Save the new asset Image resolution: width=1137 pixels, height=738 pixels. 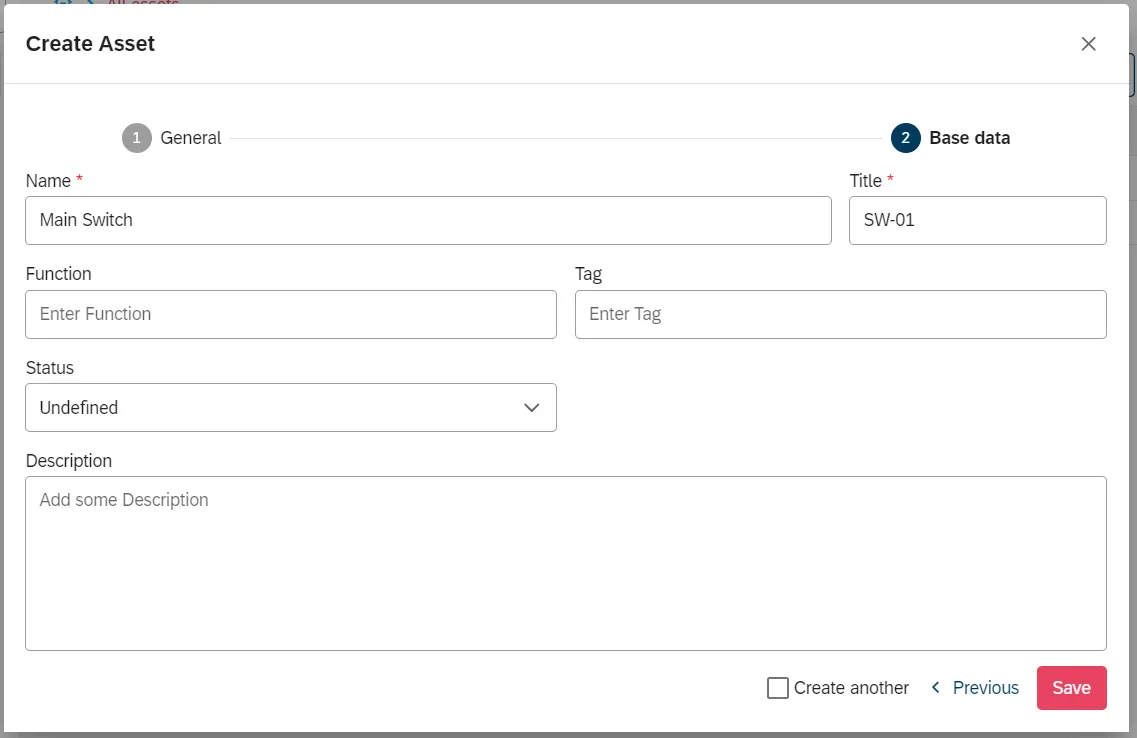[x=1071, y=688]
